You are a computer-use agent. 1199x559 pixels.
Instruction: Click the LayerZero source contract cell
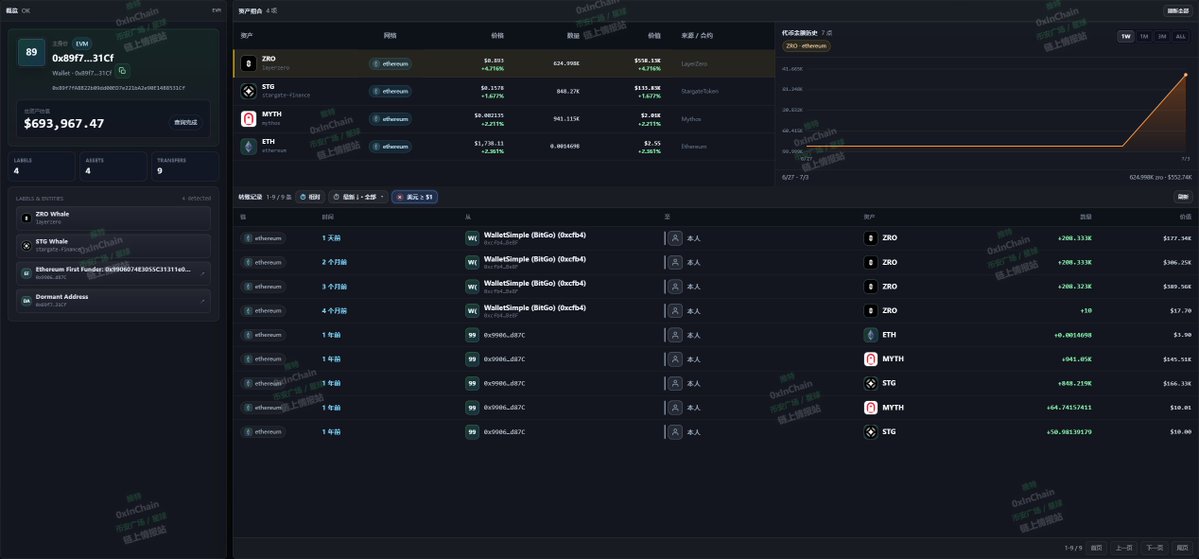[694, 63]
